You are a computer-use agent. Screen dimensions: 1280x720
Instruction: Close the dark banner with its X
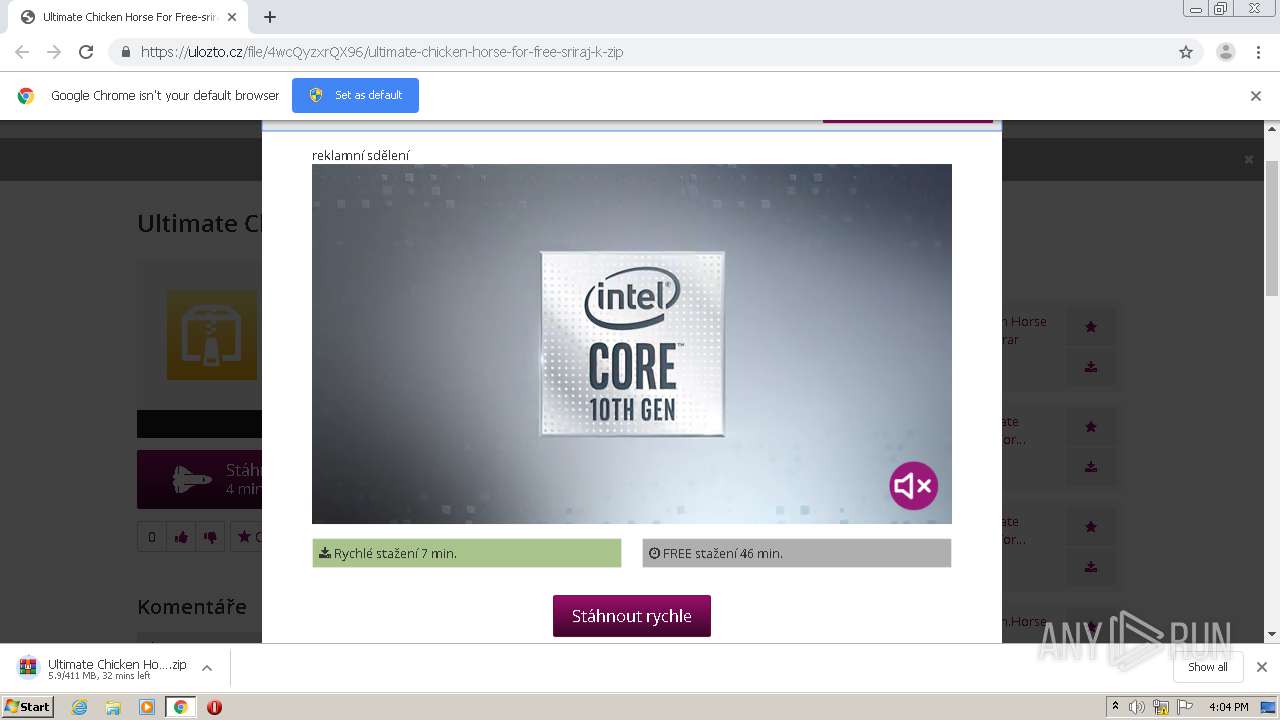(1249, 159)
